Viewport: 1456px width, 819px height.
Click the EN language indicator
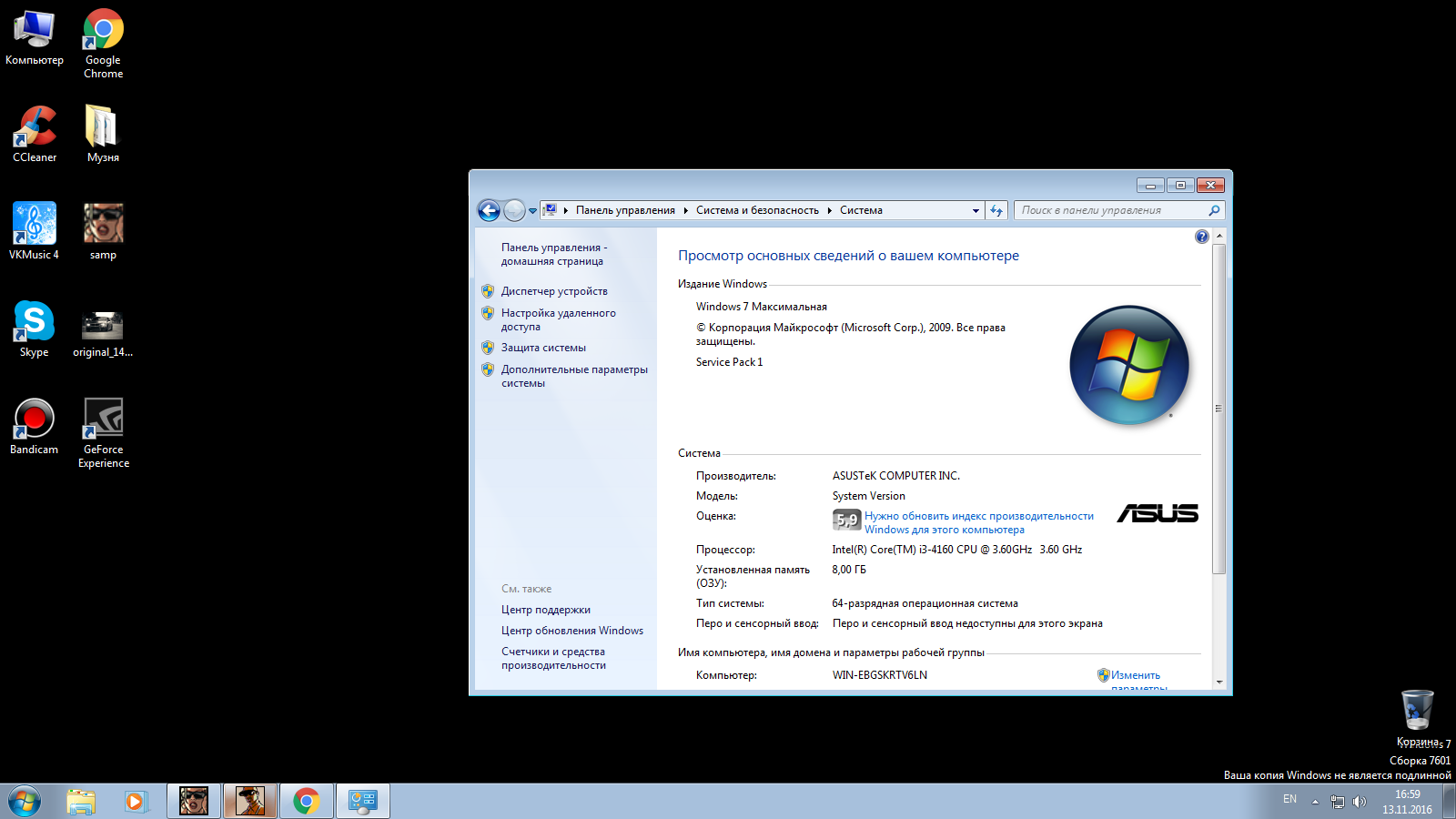tap(1289, 799)
